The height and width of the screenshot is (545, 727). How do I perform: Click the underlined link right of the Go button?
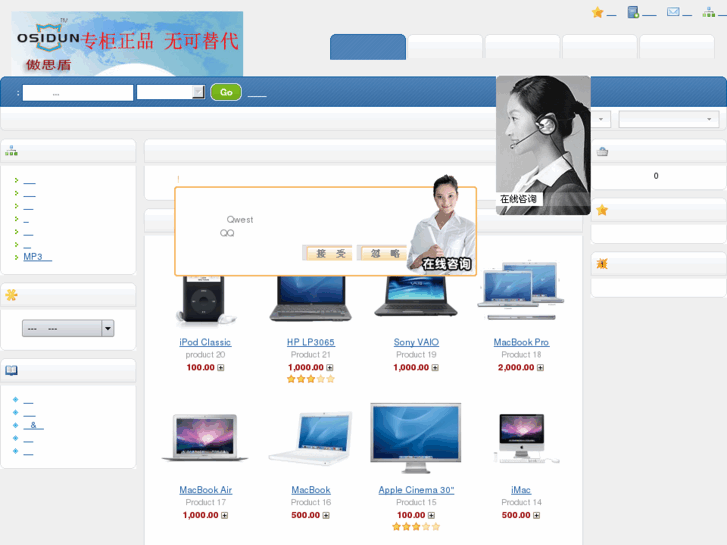(x=257, y=94)
